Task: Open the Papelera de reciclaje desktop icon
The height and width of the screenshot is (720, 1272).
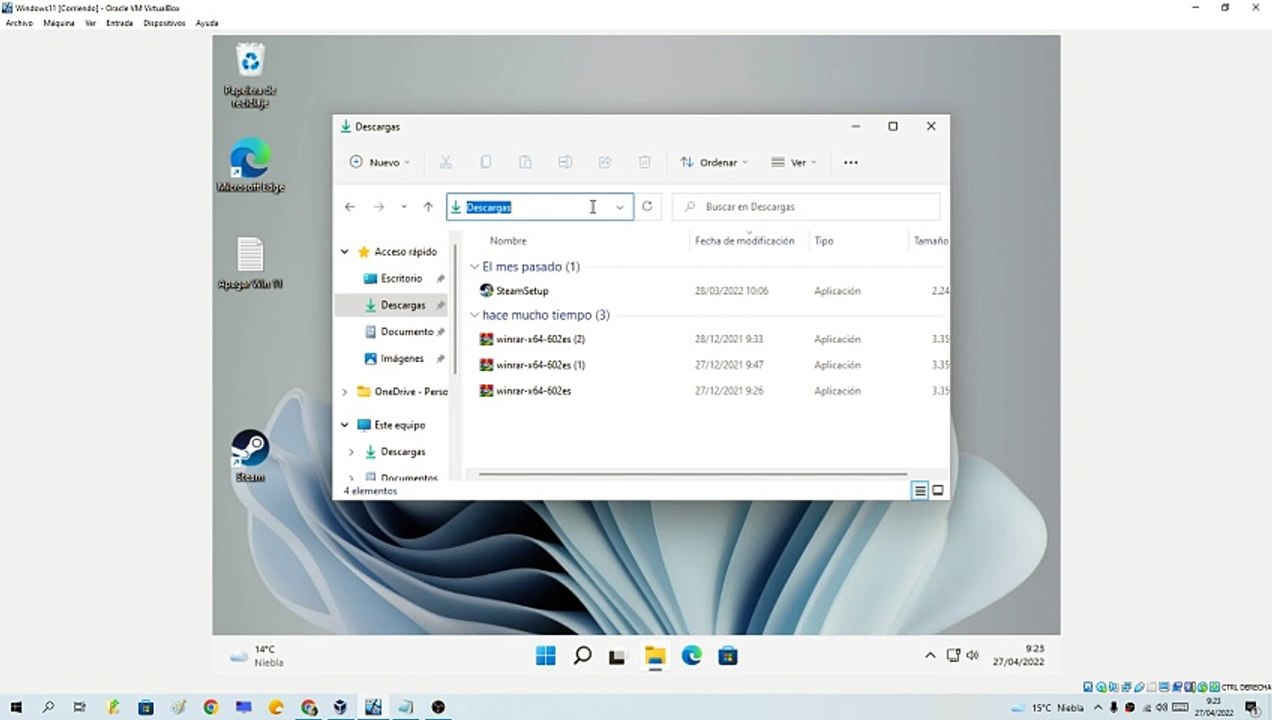Action: (250, 76)
